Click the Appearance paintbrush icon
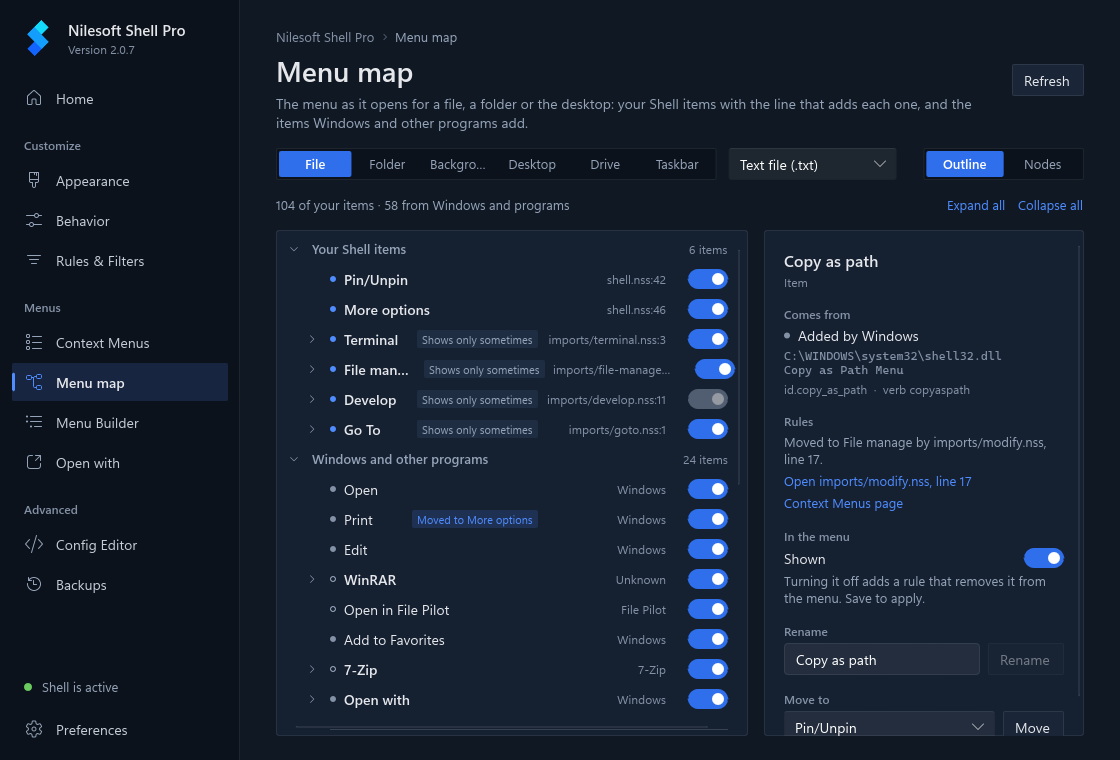 click(x=34, y=181)
